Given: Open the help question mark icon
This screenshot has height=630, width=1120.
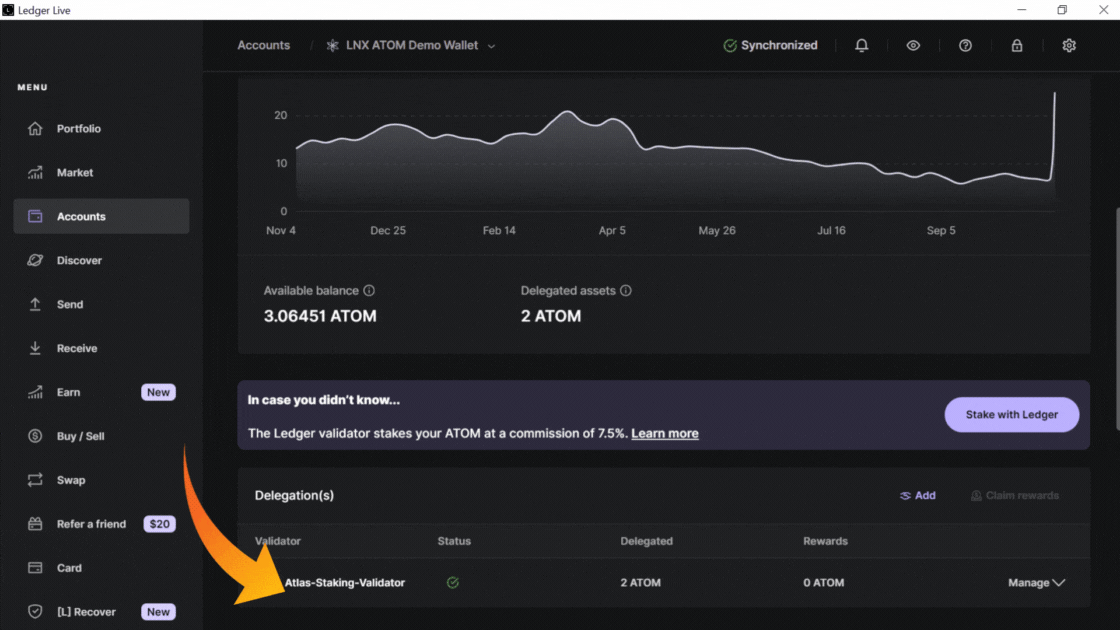Looking at the screenshot, I should pyautogui.click(x=965, y=46).
